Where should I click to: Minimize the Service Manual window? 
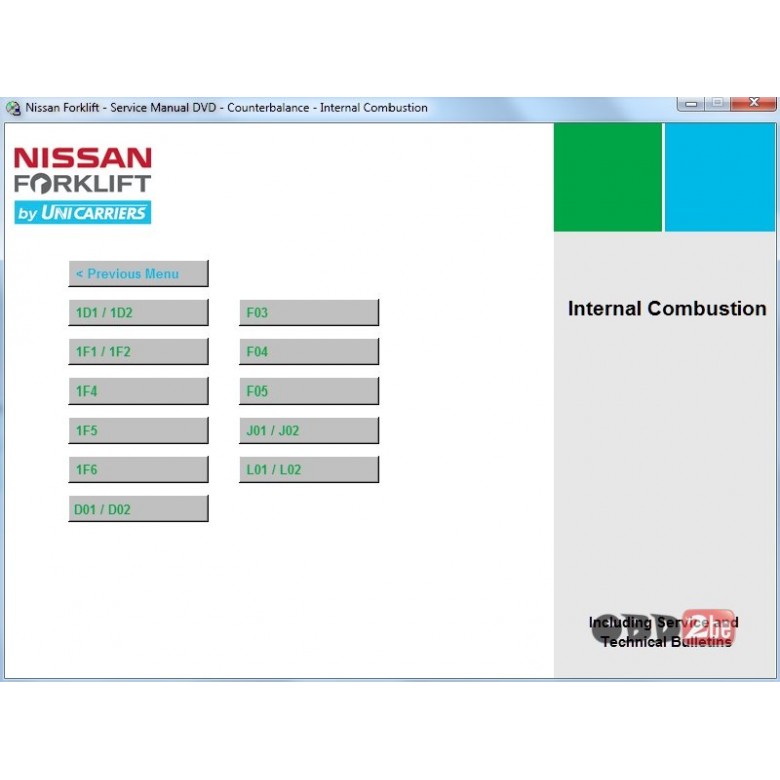click(690, 103)
